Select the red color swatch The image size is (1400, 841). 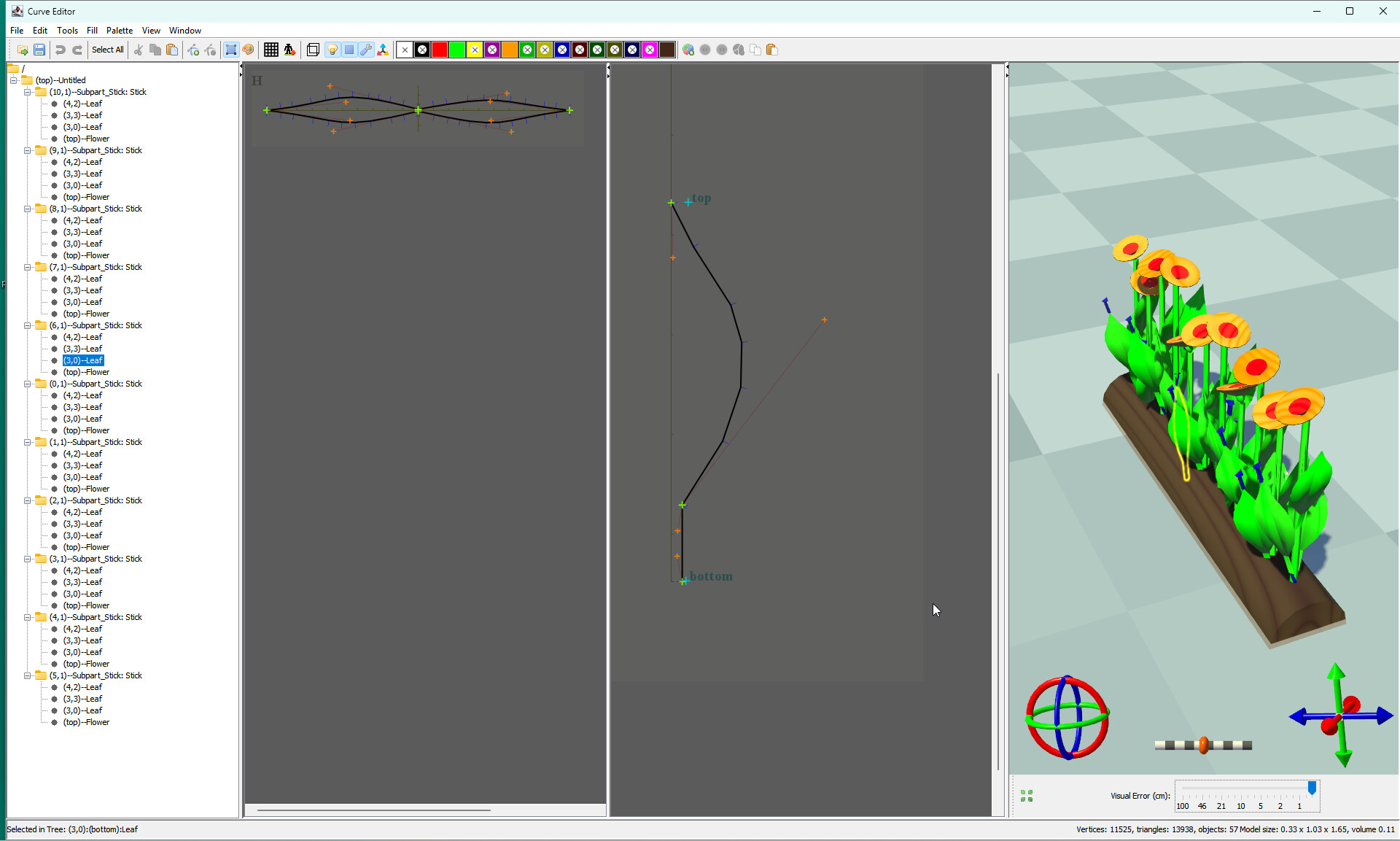(439, 50)
